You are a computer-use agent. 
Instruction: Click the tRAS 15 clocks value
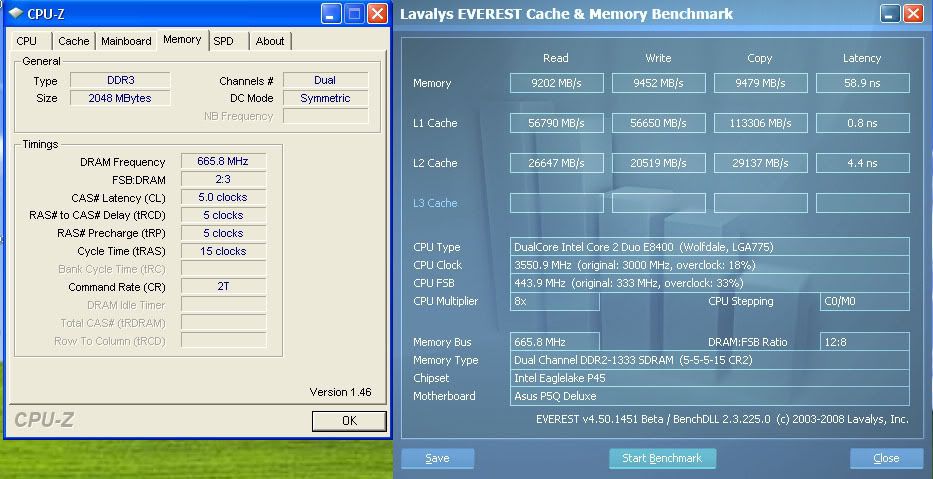223,251
